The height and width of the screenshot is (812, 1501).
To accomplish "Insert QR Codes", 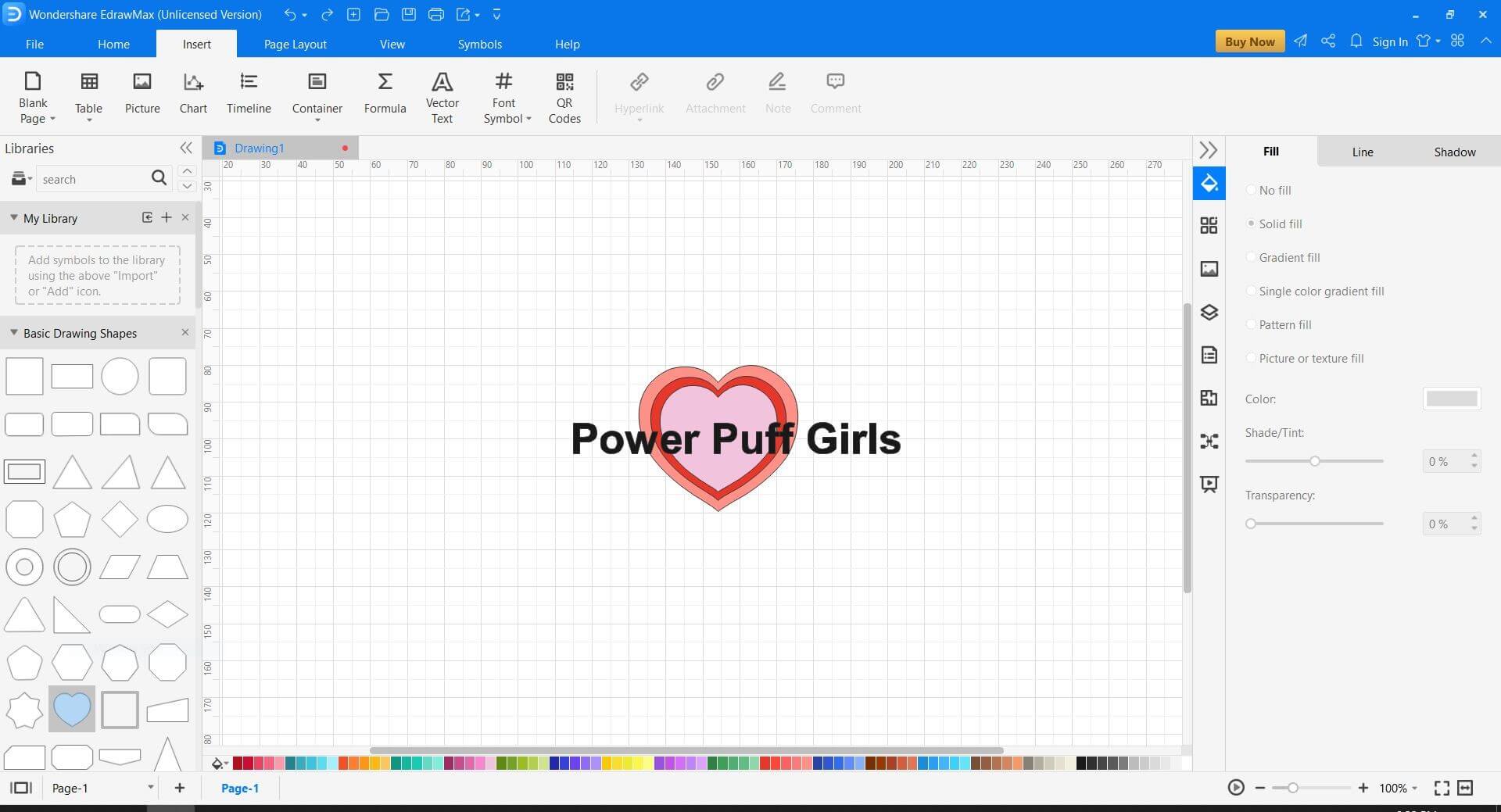I will (564, 97).
